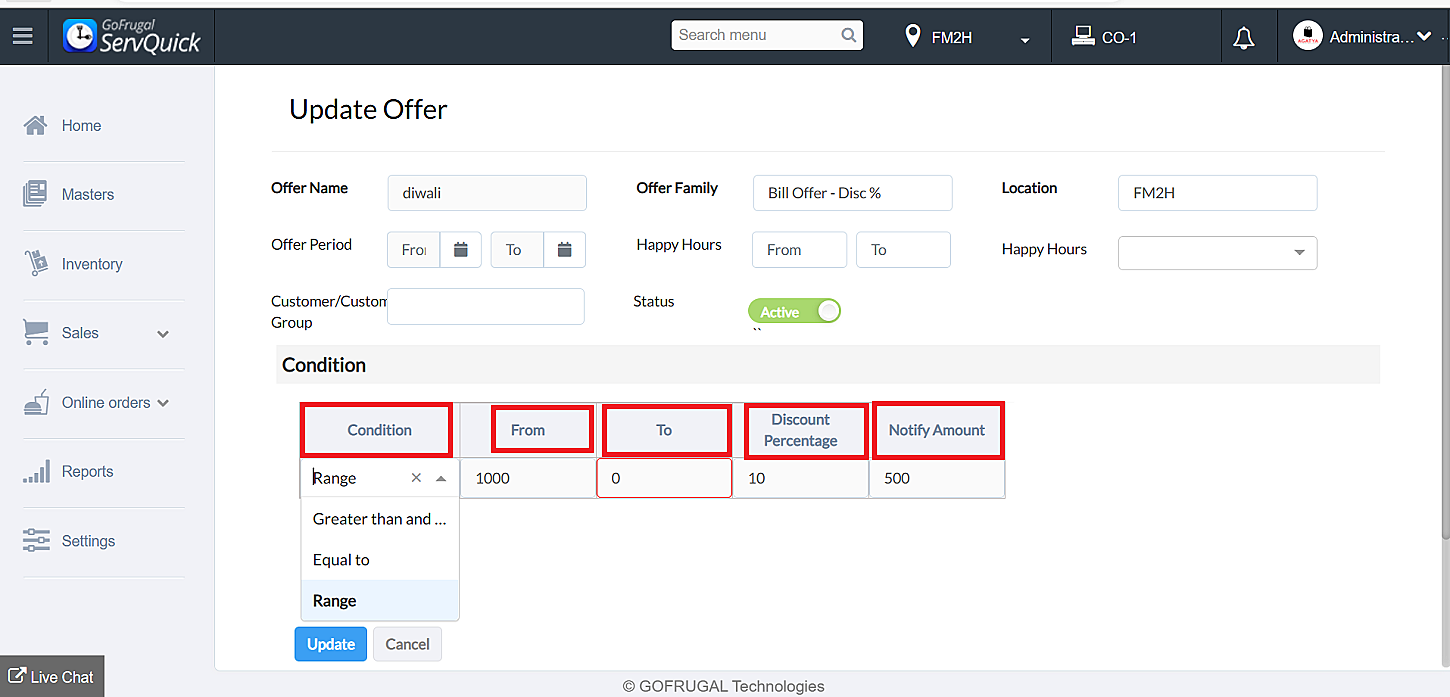Choose 'Greater than and ...' option
The width and height of the screenshot is (1450, 697).
[380, 519]
